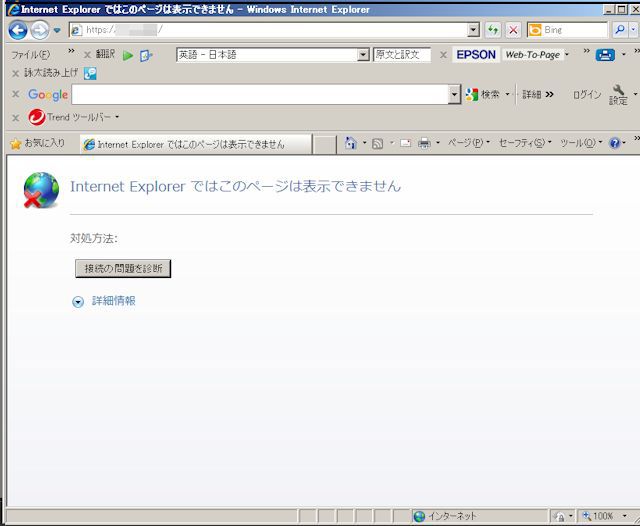Image resolution: width=640 pixels, height=526 pixels.
Task: Expand 詳細情報 arrow icon
Action: (78, 302)
